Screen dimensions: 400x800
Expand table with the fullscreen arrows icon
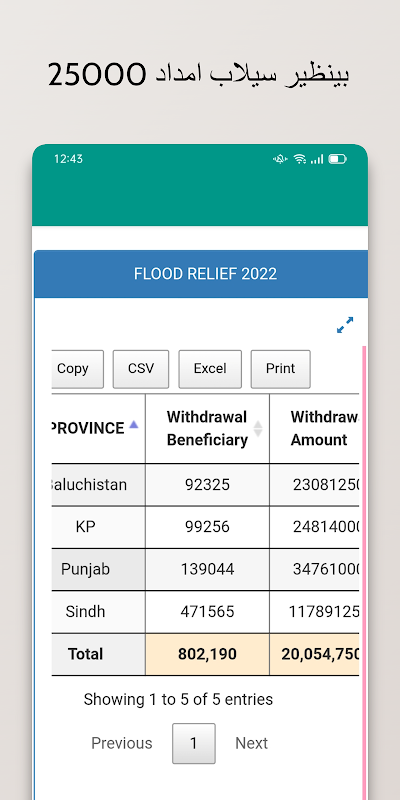point(345,325)
